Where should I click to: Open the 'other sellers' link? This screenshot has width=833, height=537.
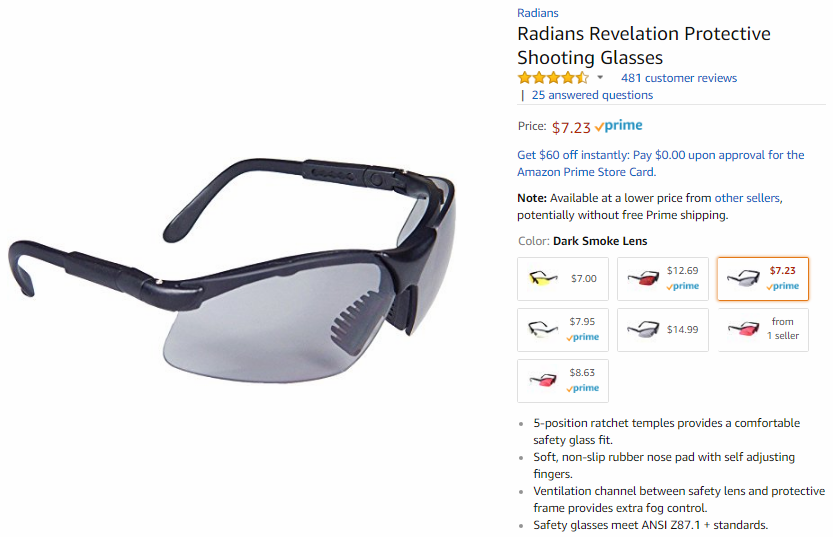point(747,198)
